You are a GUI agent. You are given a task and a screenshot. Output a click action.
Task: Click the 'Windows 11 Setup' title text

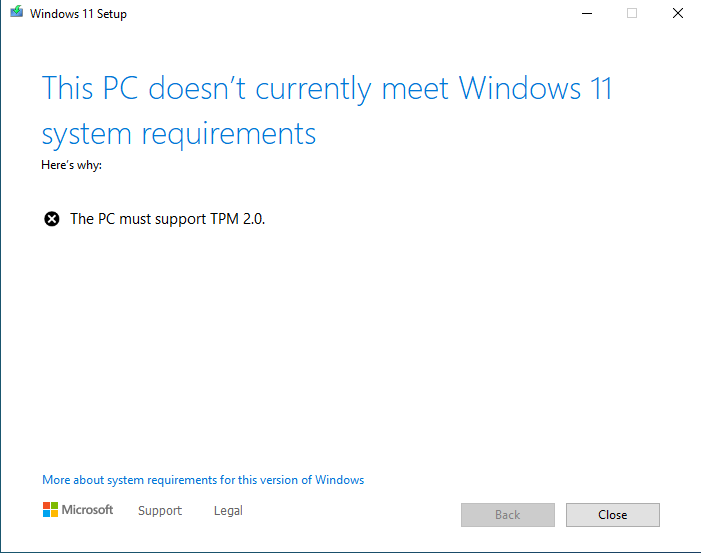click(78, 14)
